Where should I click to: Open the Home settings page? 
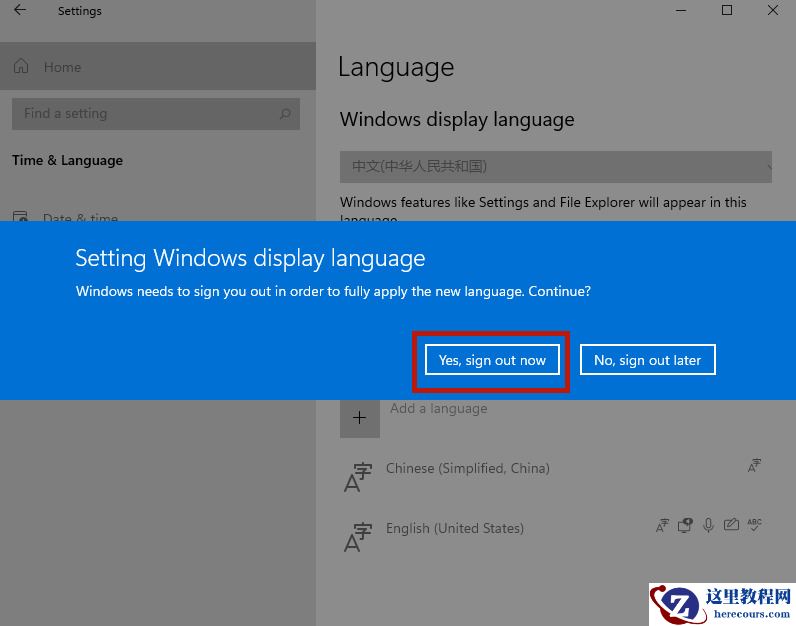pyautogui.click(x=158, y=67)
